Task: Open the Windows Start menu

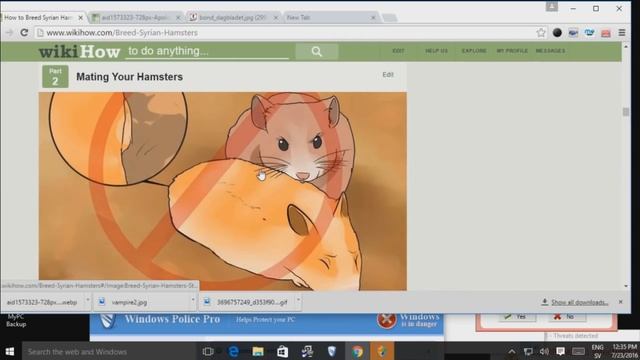Action: [10, 351]
